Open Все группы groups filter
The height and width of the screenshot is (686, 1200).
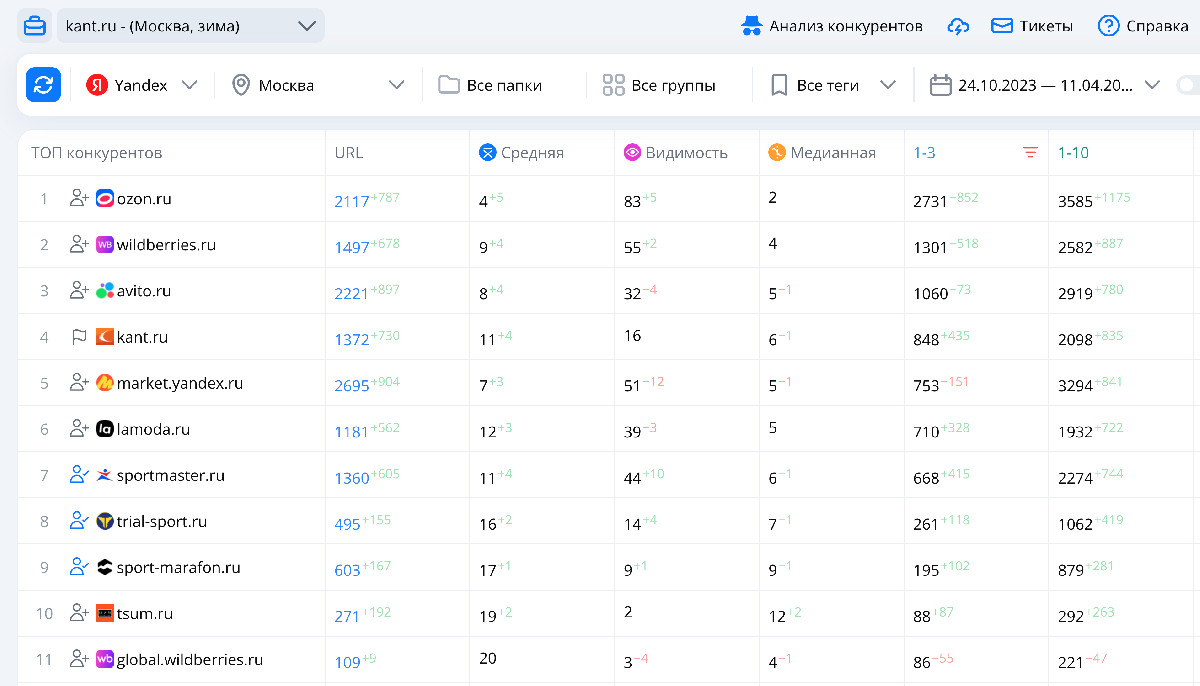click(659, 85)
